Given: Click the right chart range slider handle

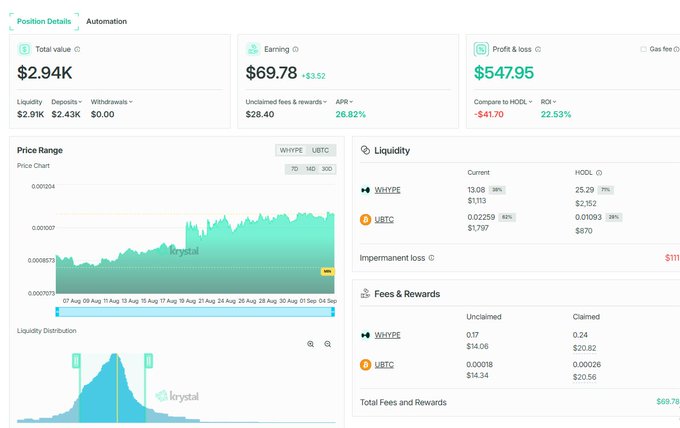Looking at the screenshot, I should coord(333,312).
